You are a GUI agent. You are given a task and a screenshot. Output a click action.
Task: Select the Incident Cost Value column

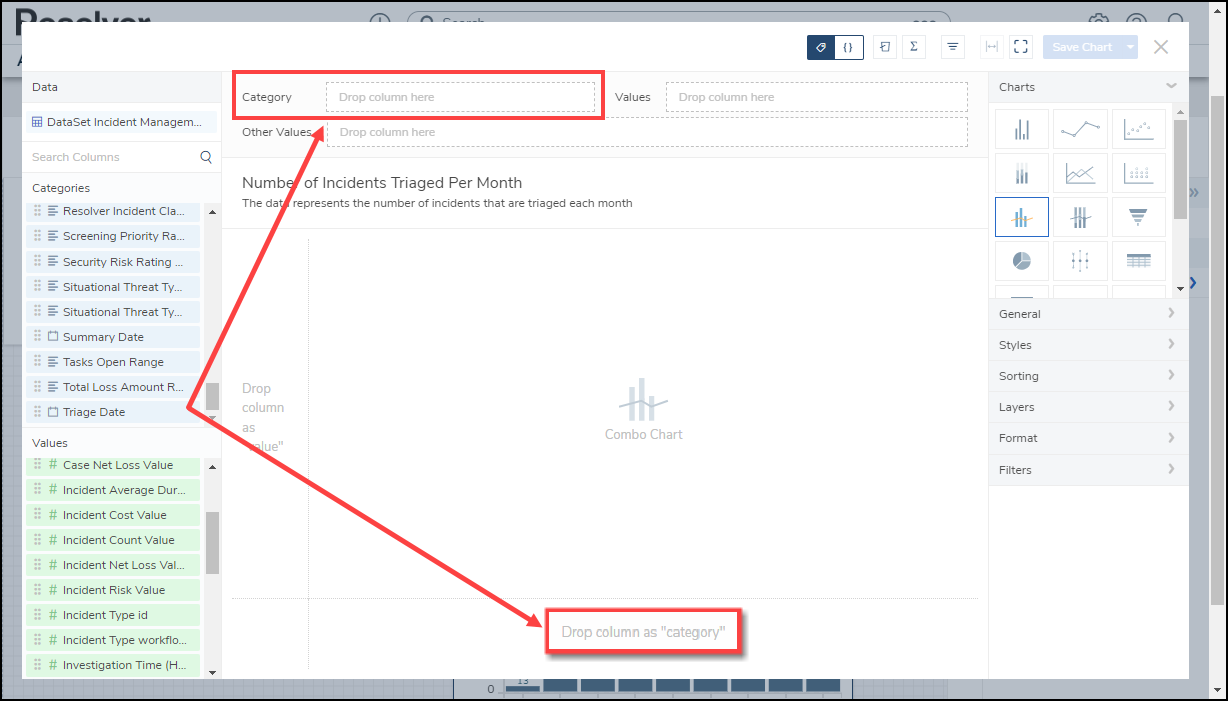[113, 515]
